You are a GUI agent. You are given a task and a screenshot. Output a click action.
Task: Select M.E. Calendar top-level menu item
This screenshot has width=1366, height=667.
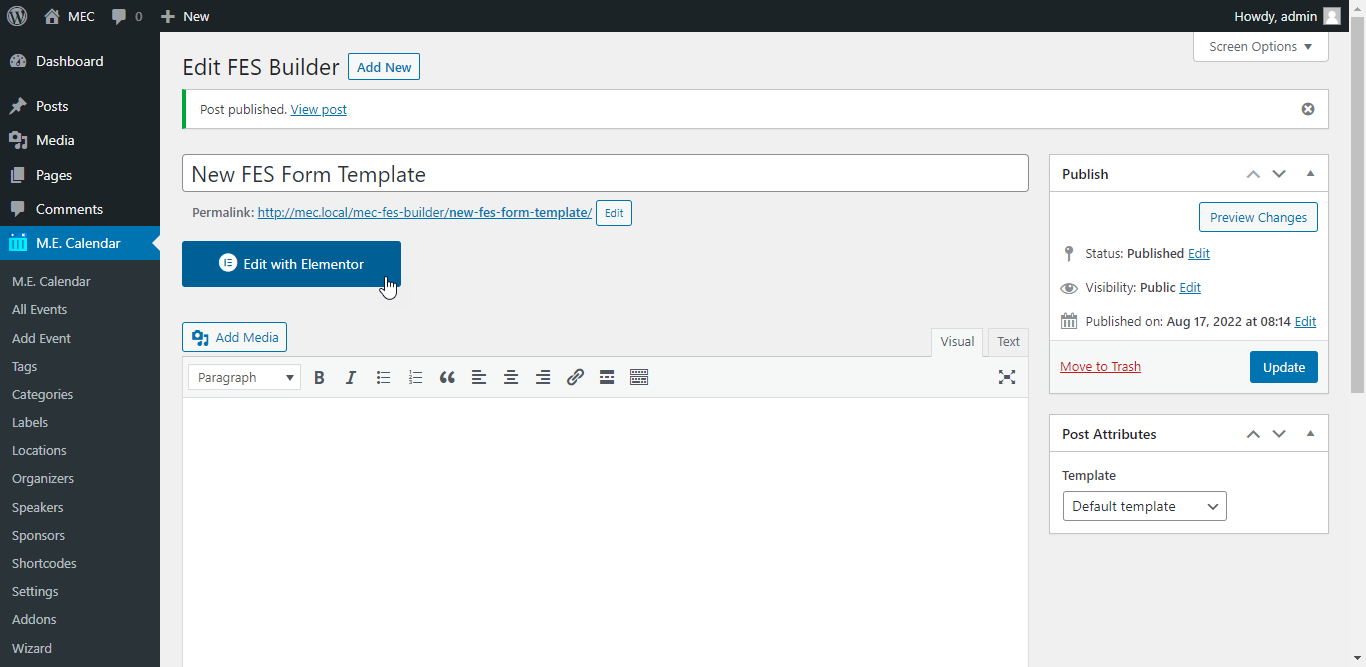coord(78,243)
